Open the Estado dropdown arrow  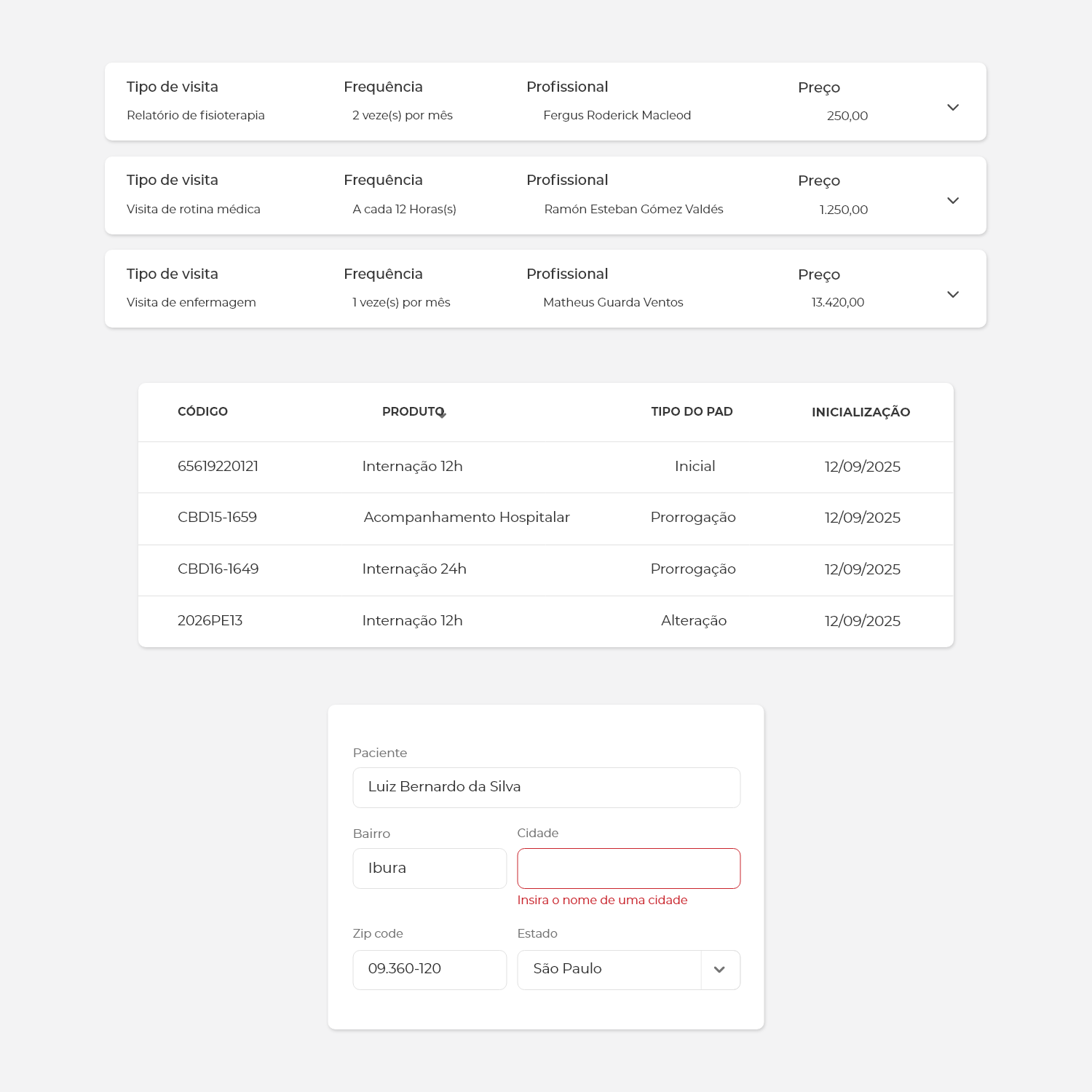tap(719, 970)
